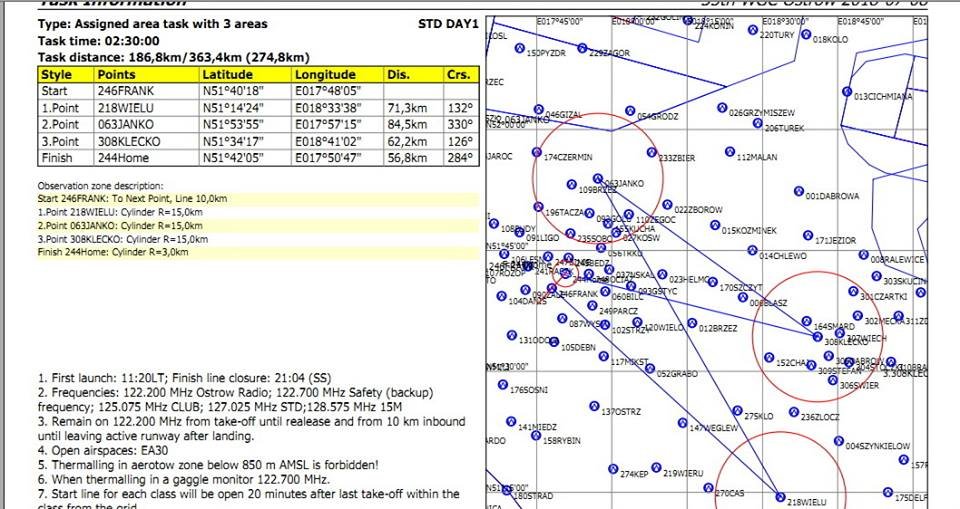Select the 171JEZIOR waypoint icon
Image resolution: width=960 pixels, height=509 pixels.
tap(808, 238)
